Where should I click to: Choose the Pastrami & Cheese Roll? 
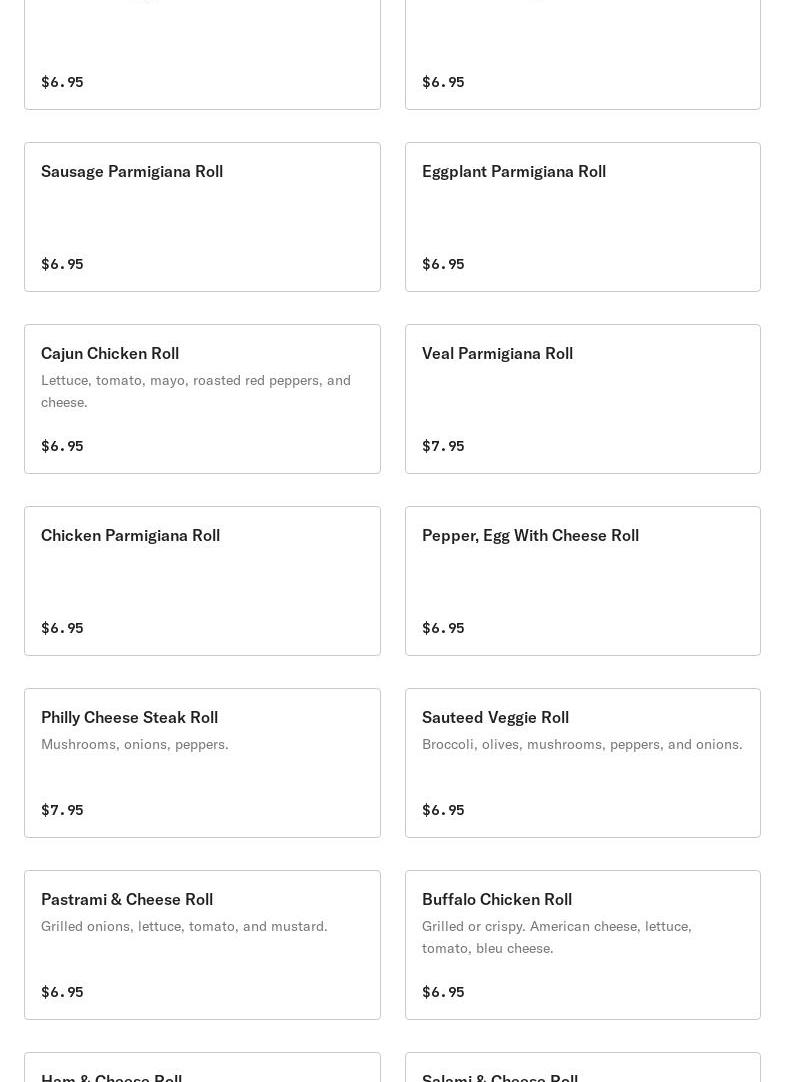[x=202, y=945]
